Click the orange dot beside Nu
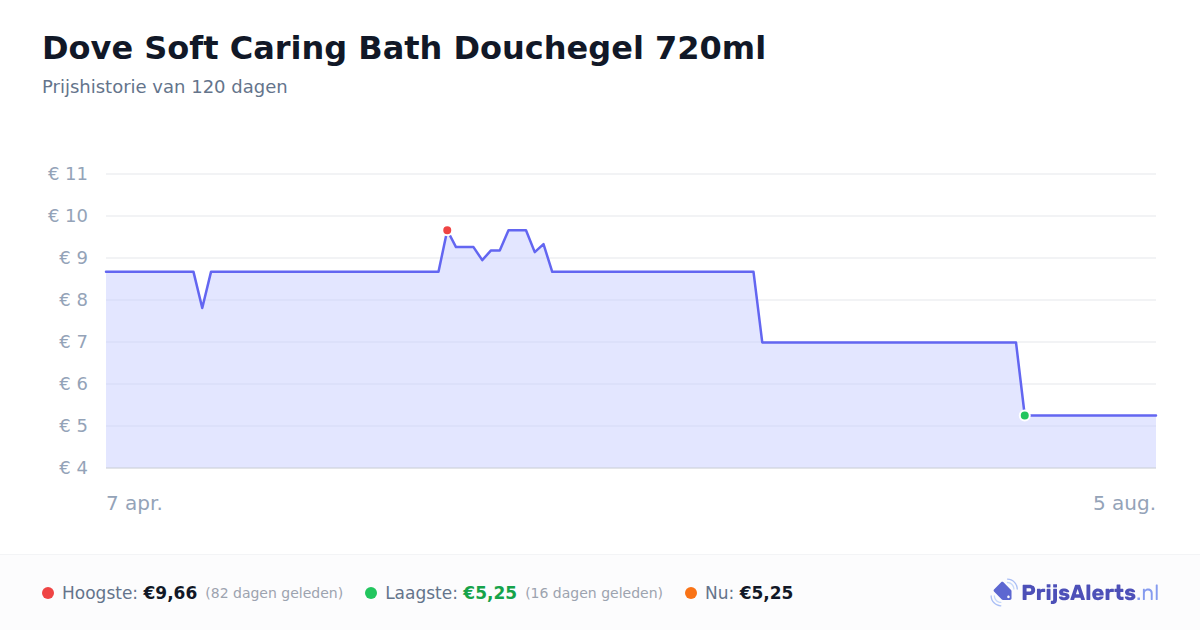Viewport: 1200px width, 630px height. [691, 593]
